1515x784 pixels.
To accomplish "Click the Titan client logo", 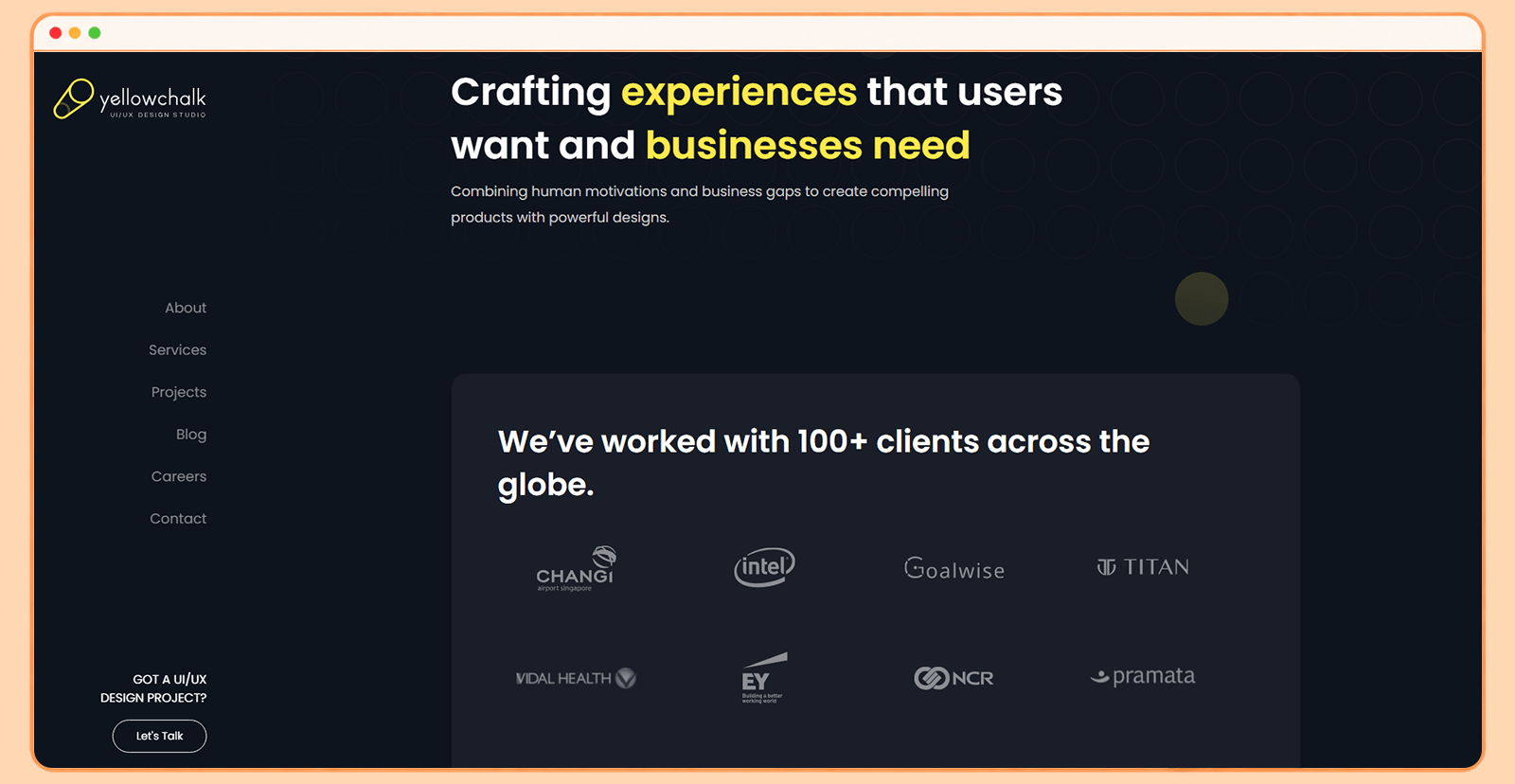I will [x=1143, y=567].
